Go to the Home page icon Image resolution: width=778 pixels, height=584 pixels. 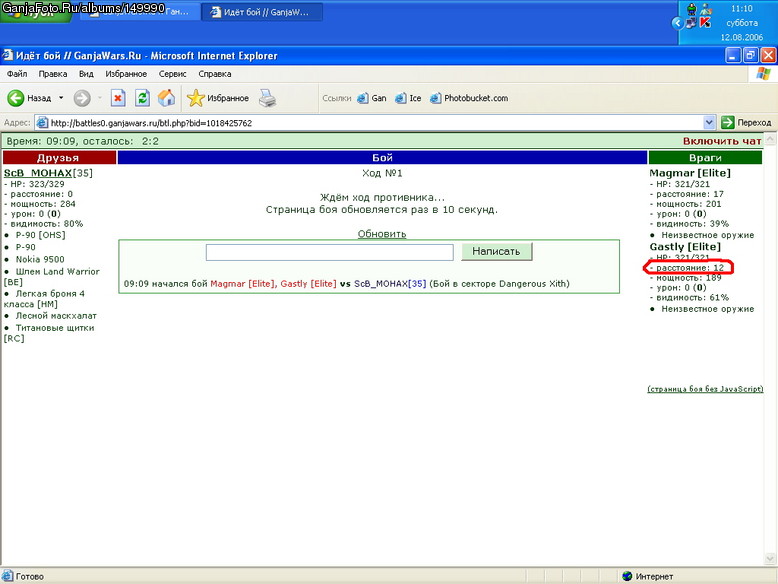167,98
